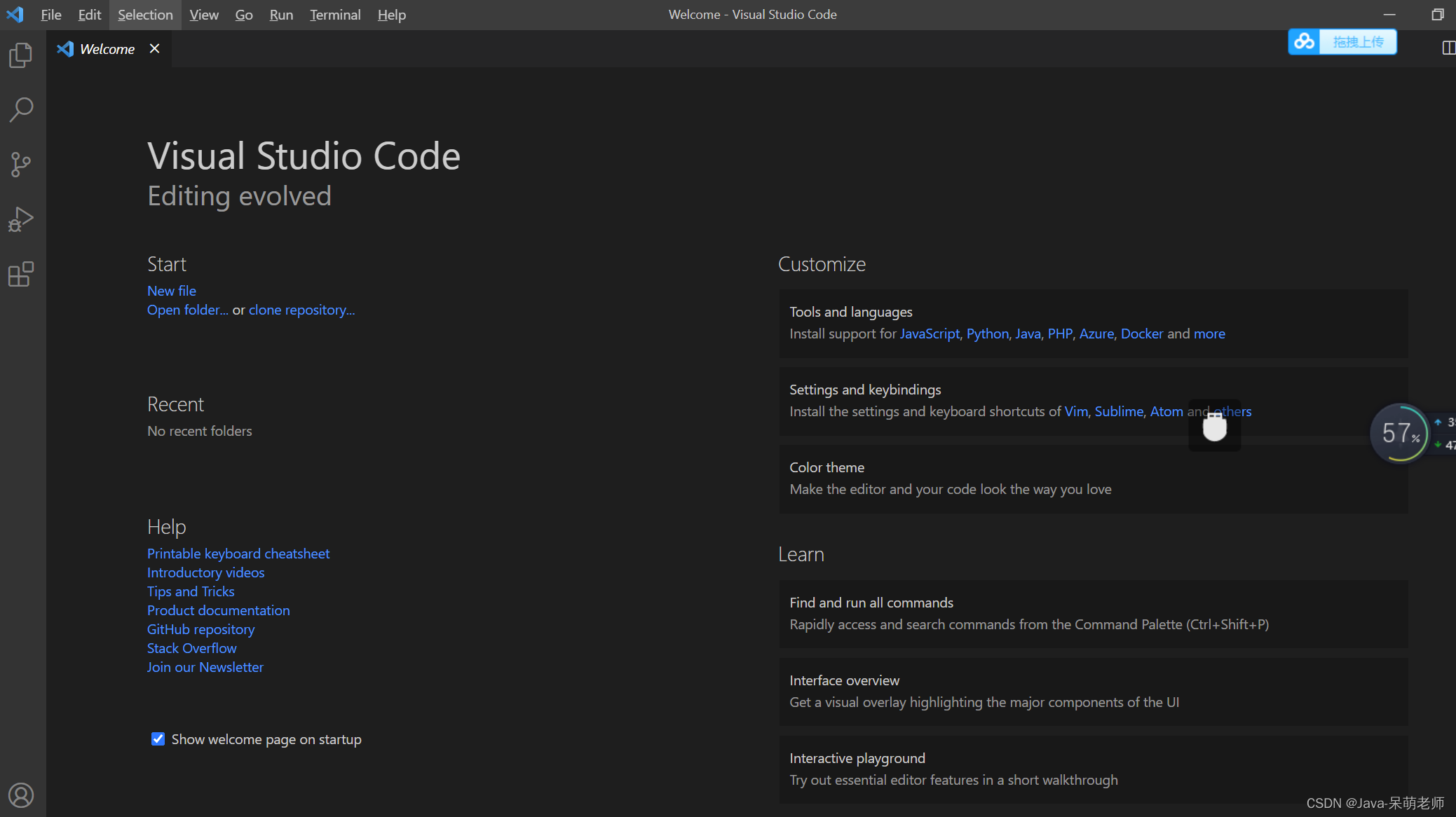The image size is (1456, 817).
Task: Click the Search sidebar icon
Action: [x=22, y=108]
